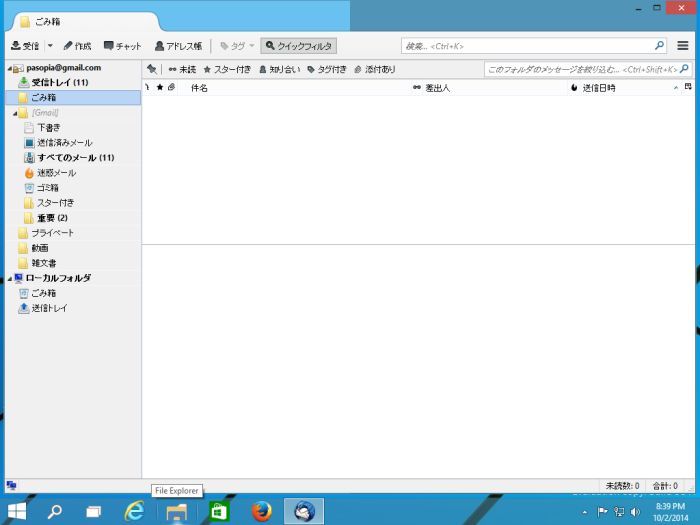Viewport: 700px width, 525px height.
Task: Open ごみ箱 under ローカルフォルダ
Action: point(43,293)
